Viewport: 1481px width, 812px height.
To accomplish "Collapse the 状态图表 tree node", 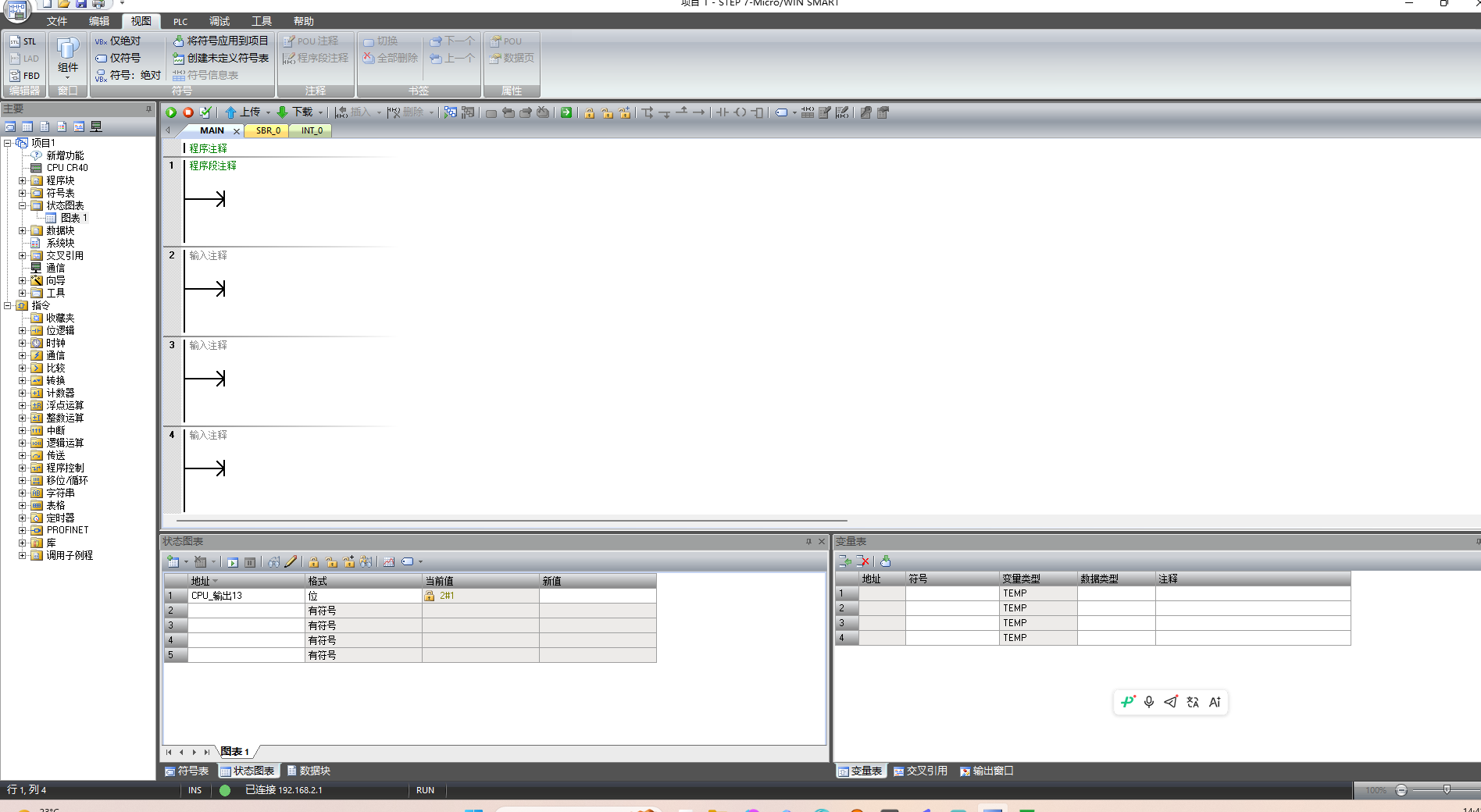I will [x=23, y=205].
